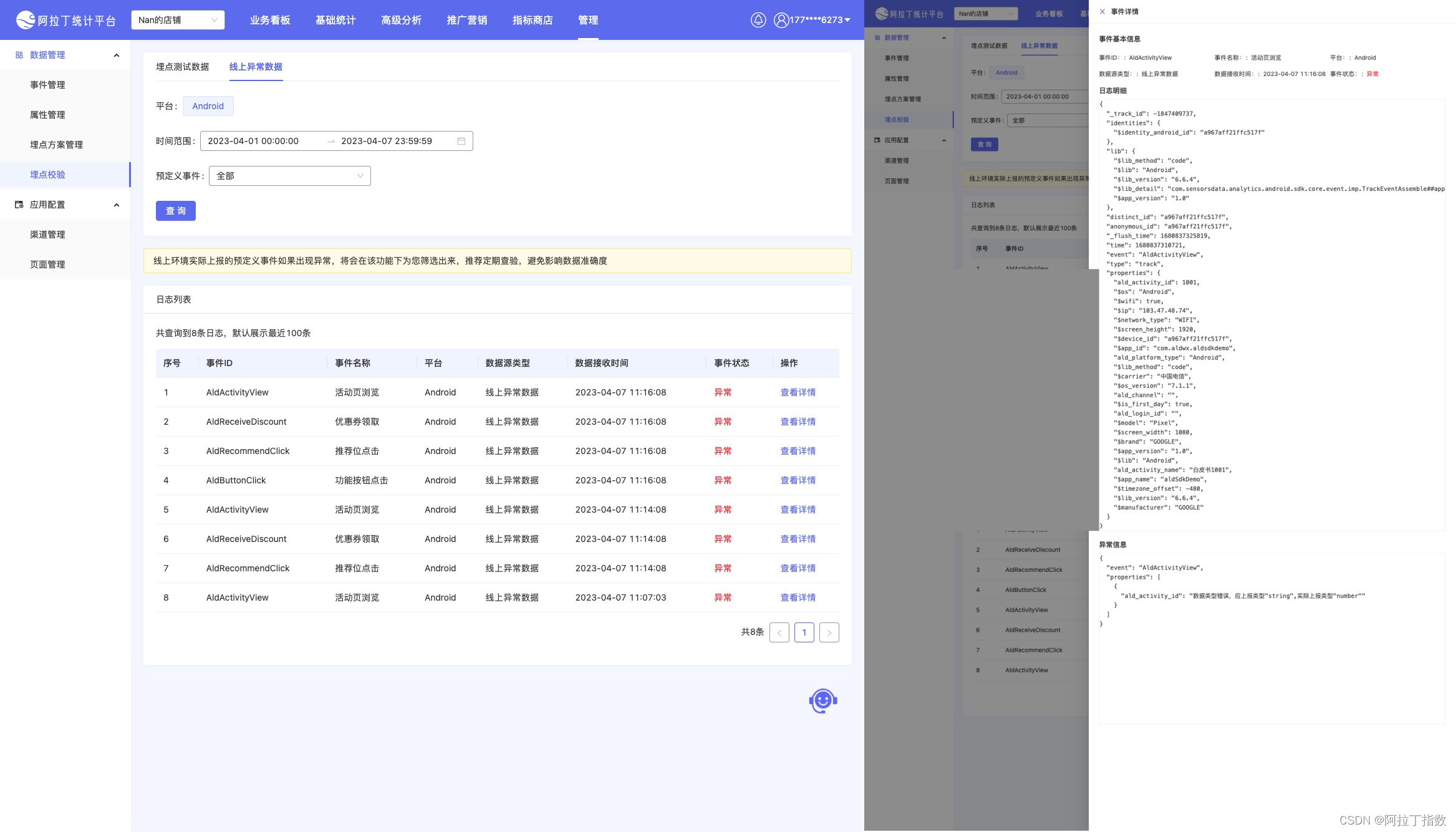Click the start date field 2023-04-01
This screenshot has width=1456, height=832.
click(x=253, y=141)
